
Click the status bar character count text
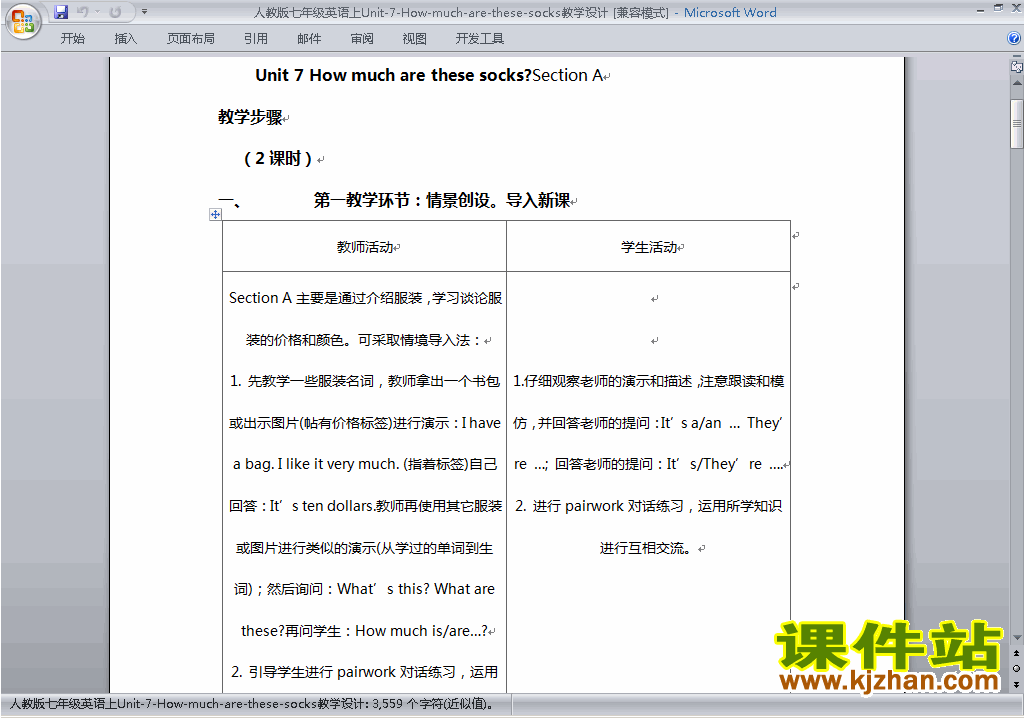tap(252, 704)
